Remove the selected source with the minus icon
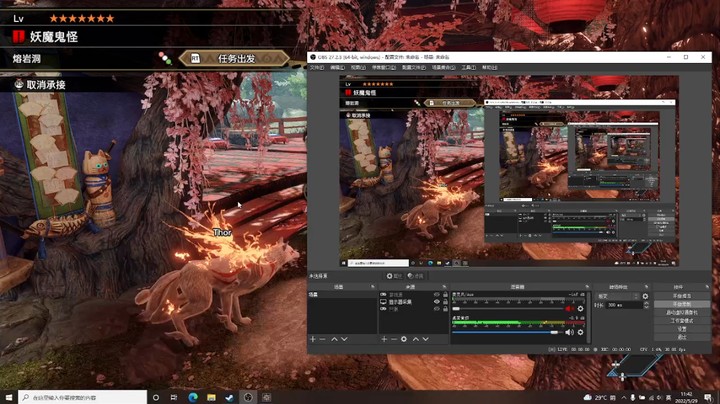This screenshot has width=720, height=404. tap(394, 339)
